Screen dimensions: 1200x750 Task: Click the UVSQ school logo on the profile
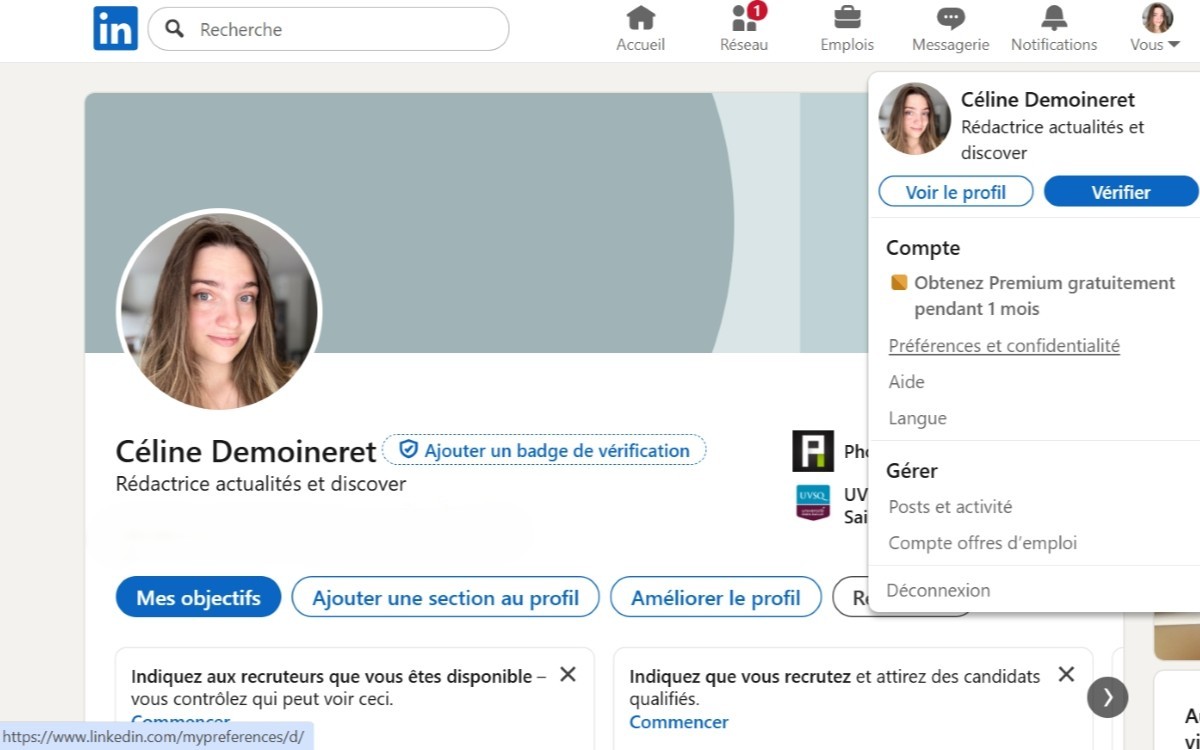pyautogui.click(x=813, y=503)
